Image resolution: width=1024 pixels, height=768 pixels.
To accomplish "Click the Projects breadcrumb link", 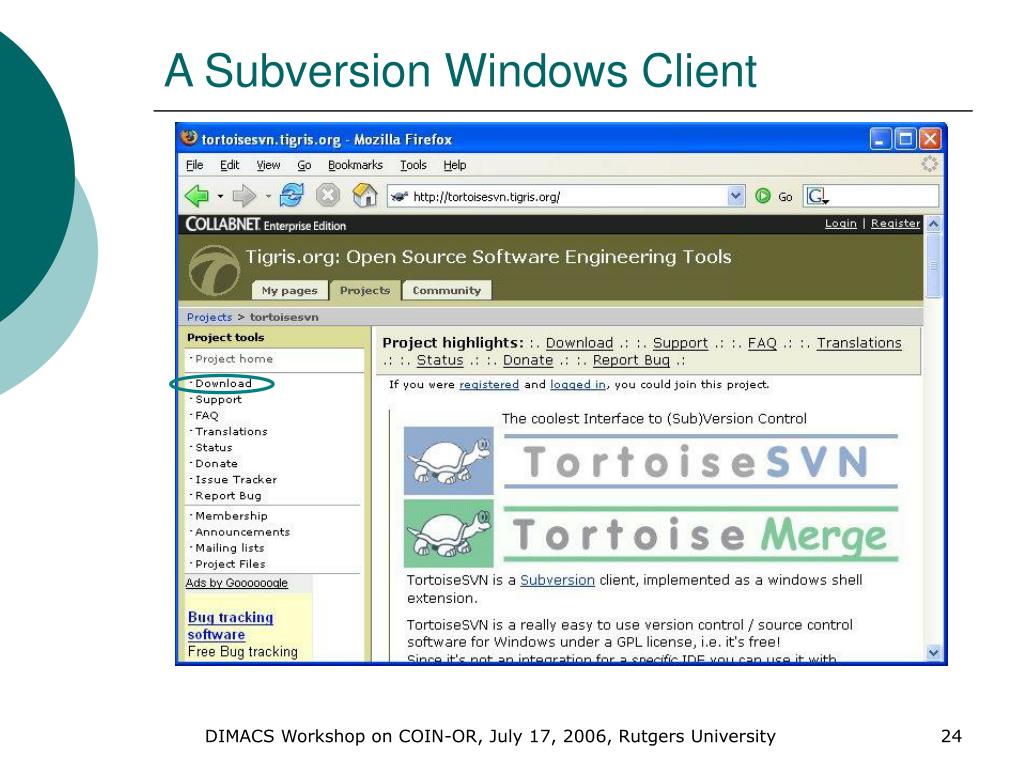I will (x=209, y=317).
